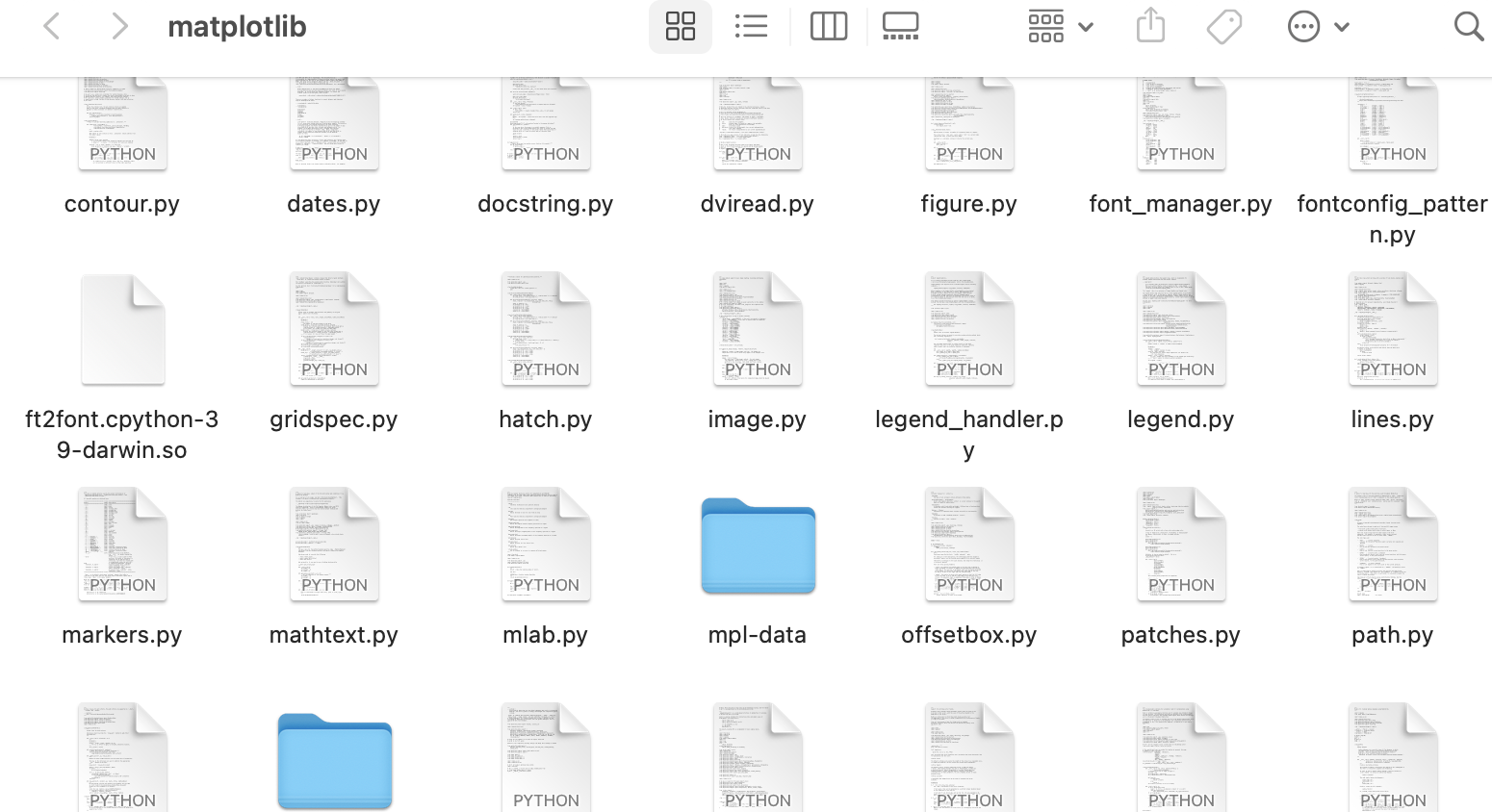Viewport: 1492px width, 812px height.
Task: Click the dviread.py filename label
Action: (758, 204)
